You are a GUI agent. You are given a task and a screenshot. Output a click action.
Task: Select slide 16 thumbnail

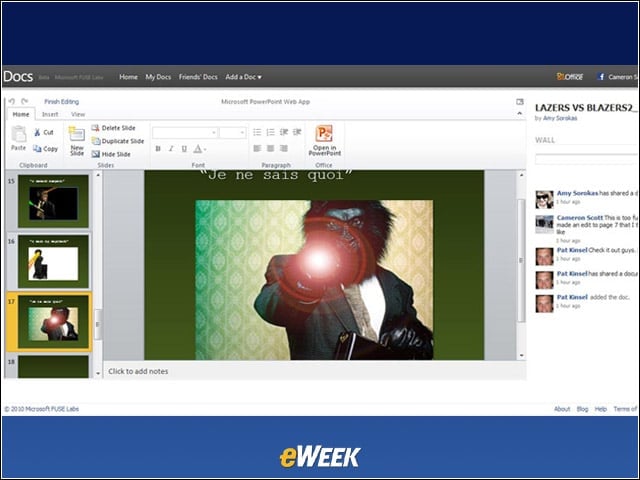tap(53, 261)
